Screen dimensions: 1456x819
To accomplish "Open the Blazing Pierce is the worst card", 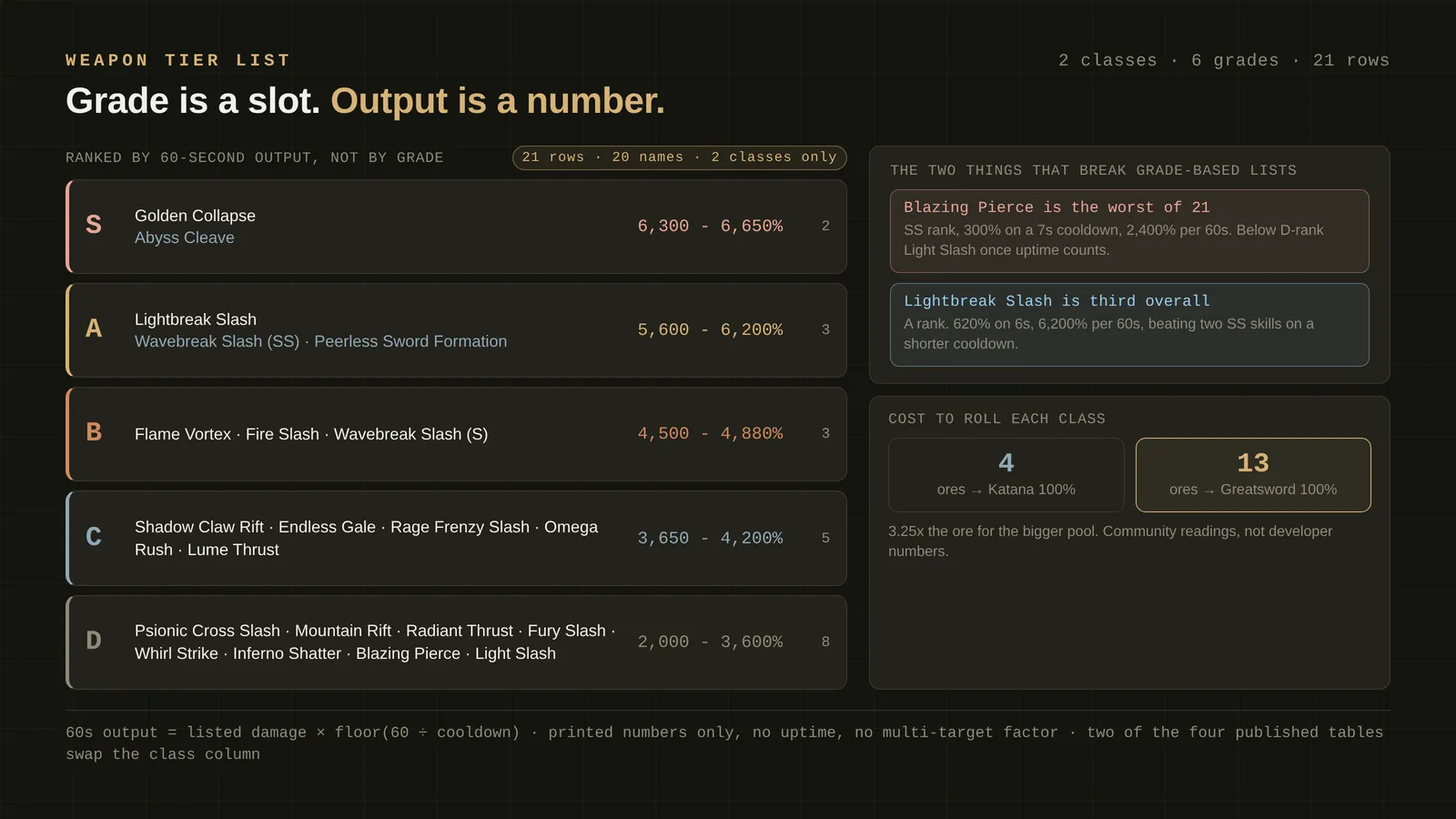I will [1129, 231].
